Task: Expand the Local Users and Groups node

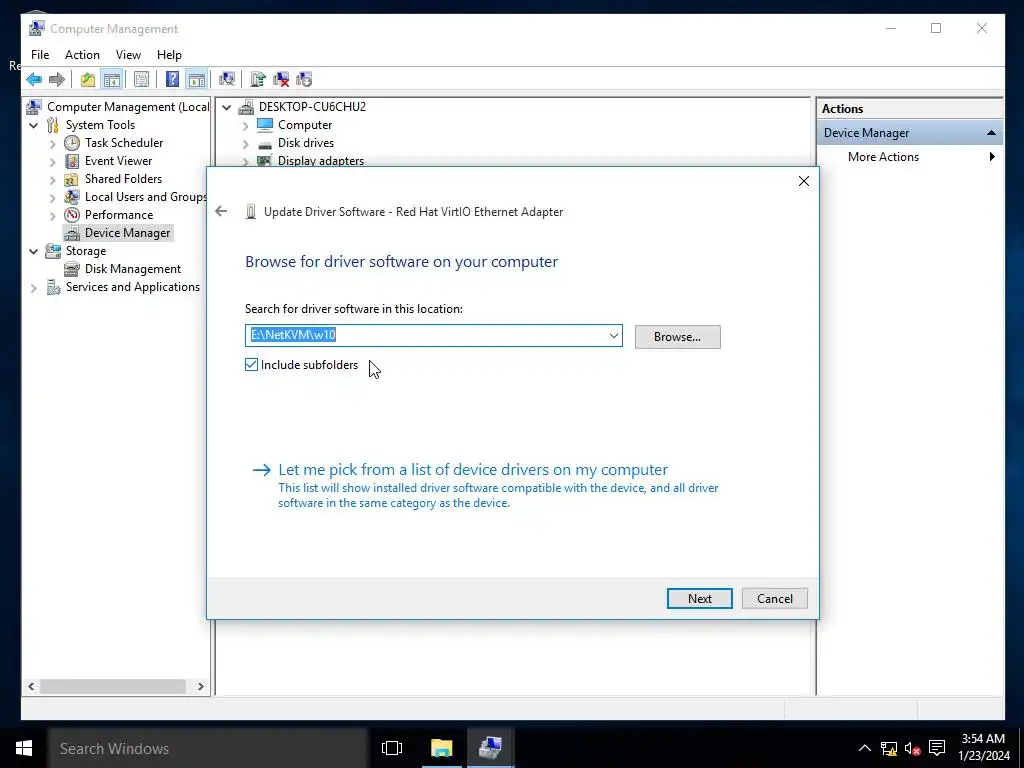Action: 53,197
